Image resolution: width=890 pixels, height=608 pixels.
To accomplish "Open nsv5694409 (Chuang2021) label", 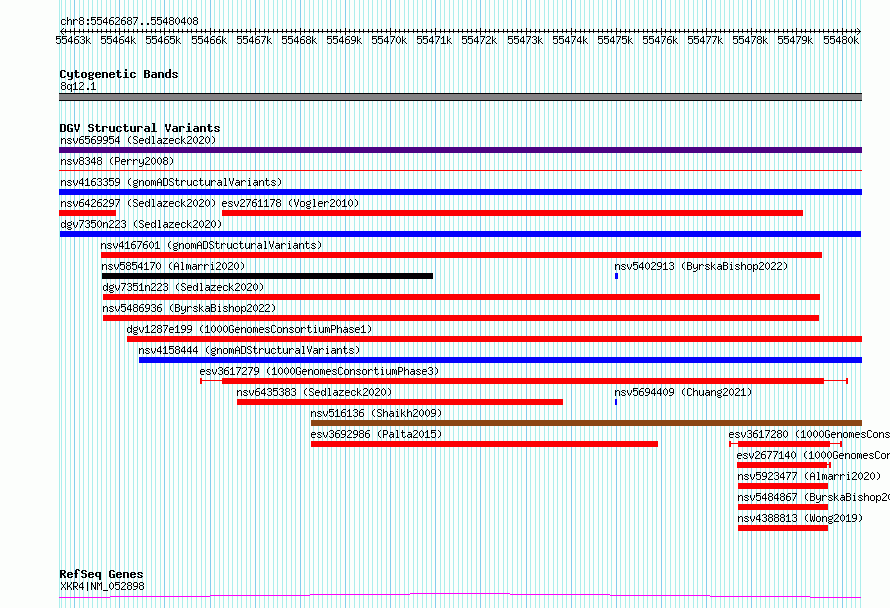I will (x=683, y=392).
